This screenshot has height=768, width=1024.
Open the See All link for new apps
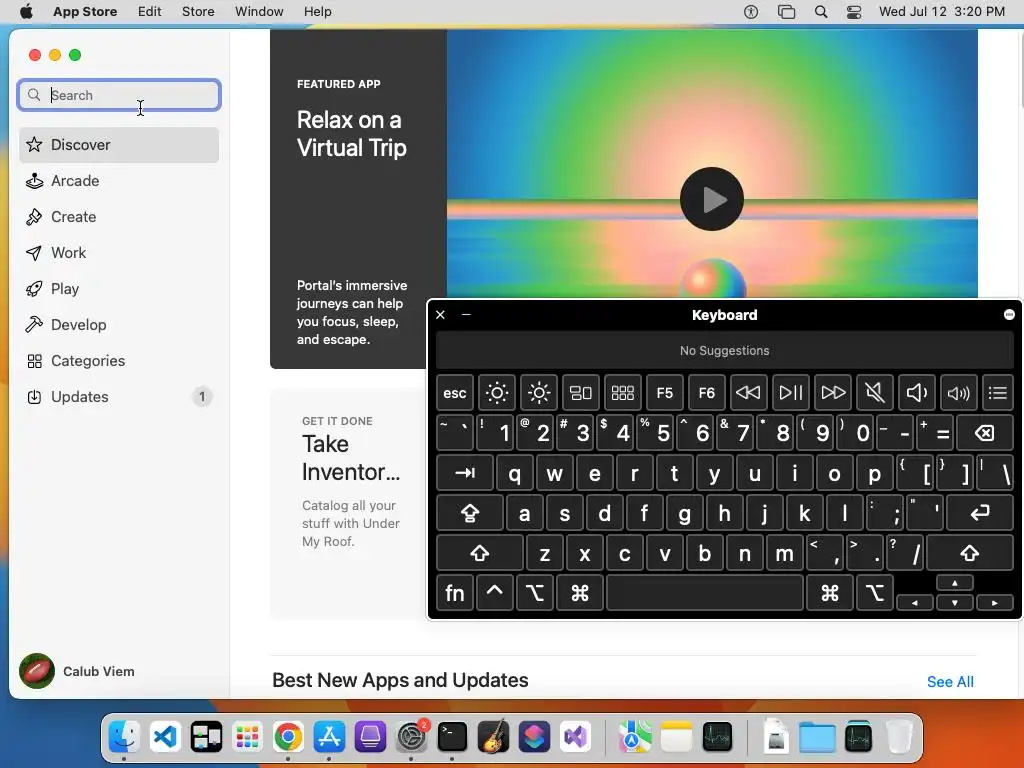950,682
